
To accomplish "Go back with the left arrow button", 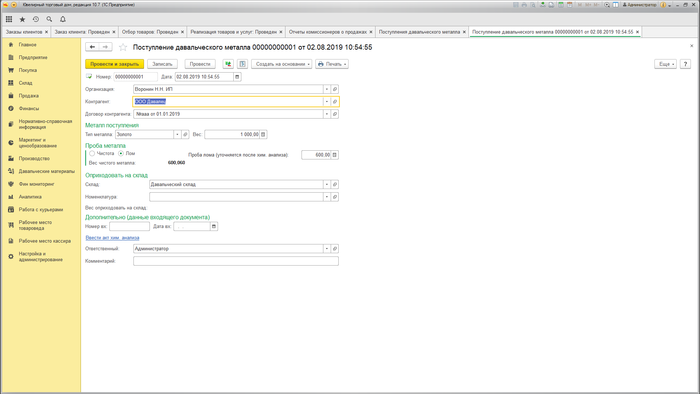I will [92, 47].
